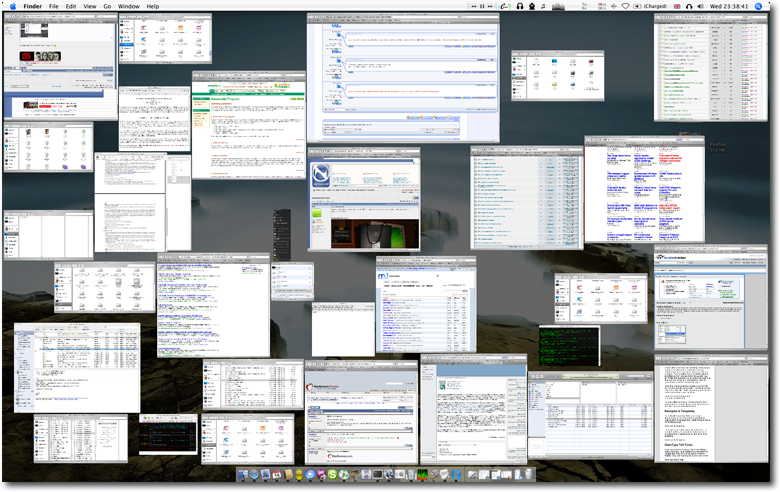780x492 pixels.
Task: Open the volume control in menu bar
Action: click(701, 6)
